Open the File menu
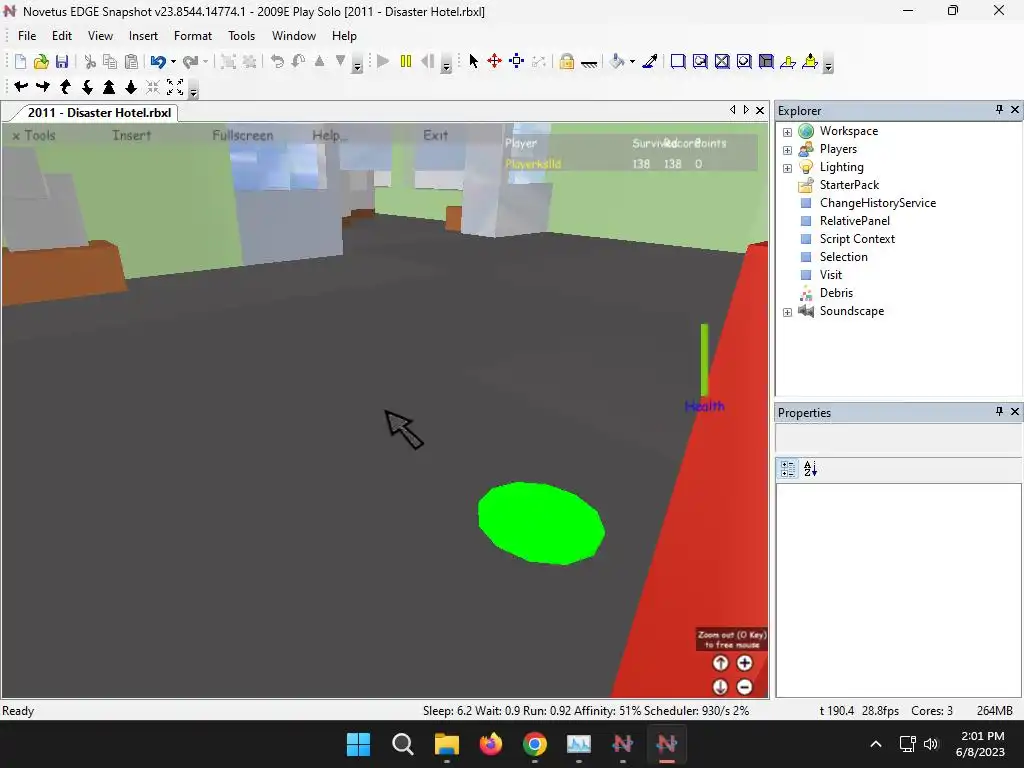Image resolution: width=1024 pixels, height=768 pixels. point(27,36)
